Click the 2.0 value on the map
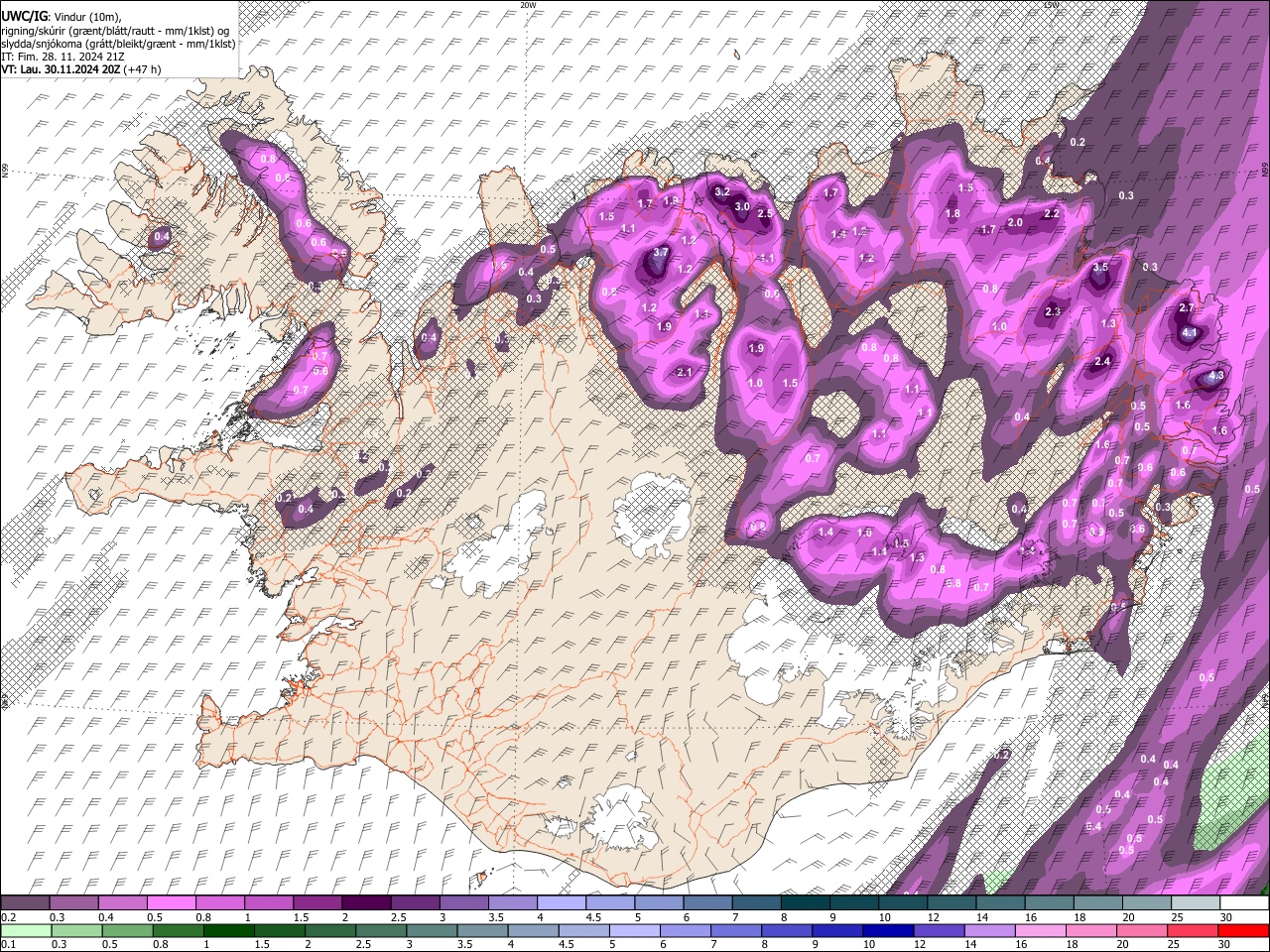 click(1015, 223)
